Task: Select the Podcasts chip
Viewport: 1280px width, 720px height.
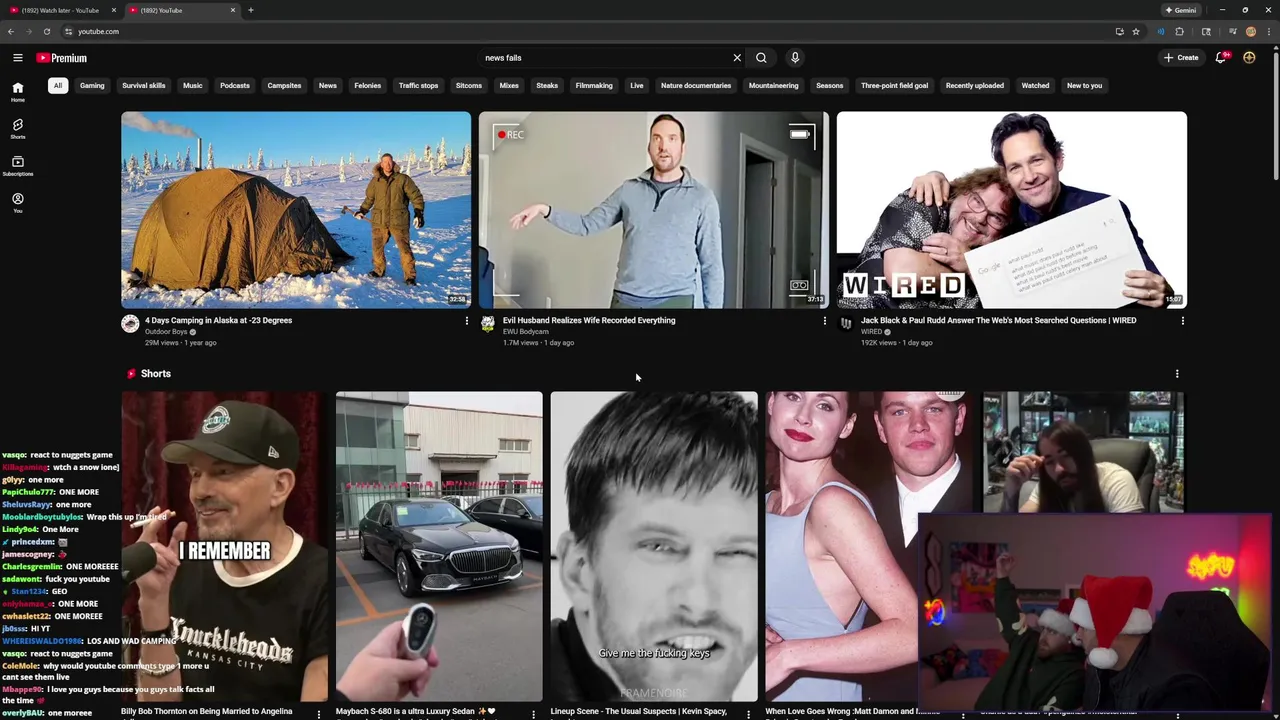Action: [x=235, y=86]
